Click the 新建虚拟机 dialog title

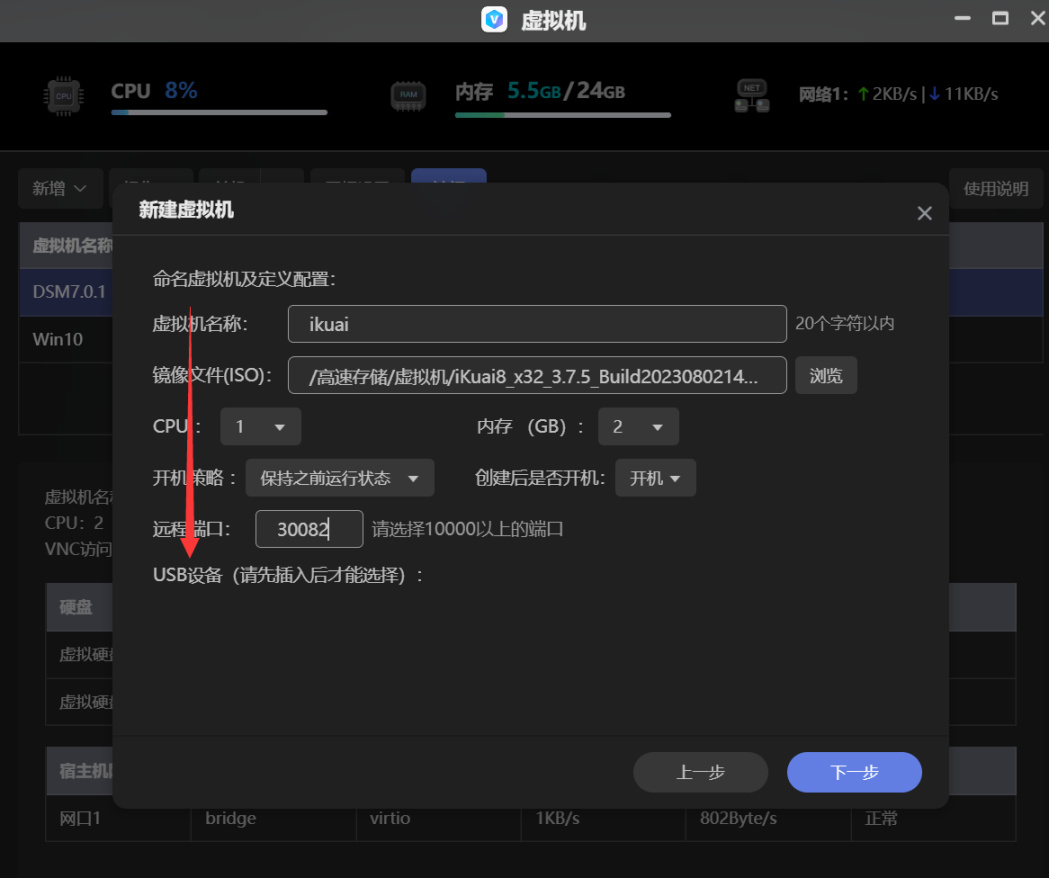click(x=186, y=209)
